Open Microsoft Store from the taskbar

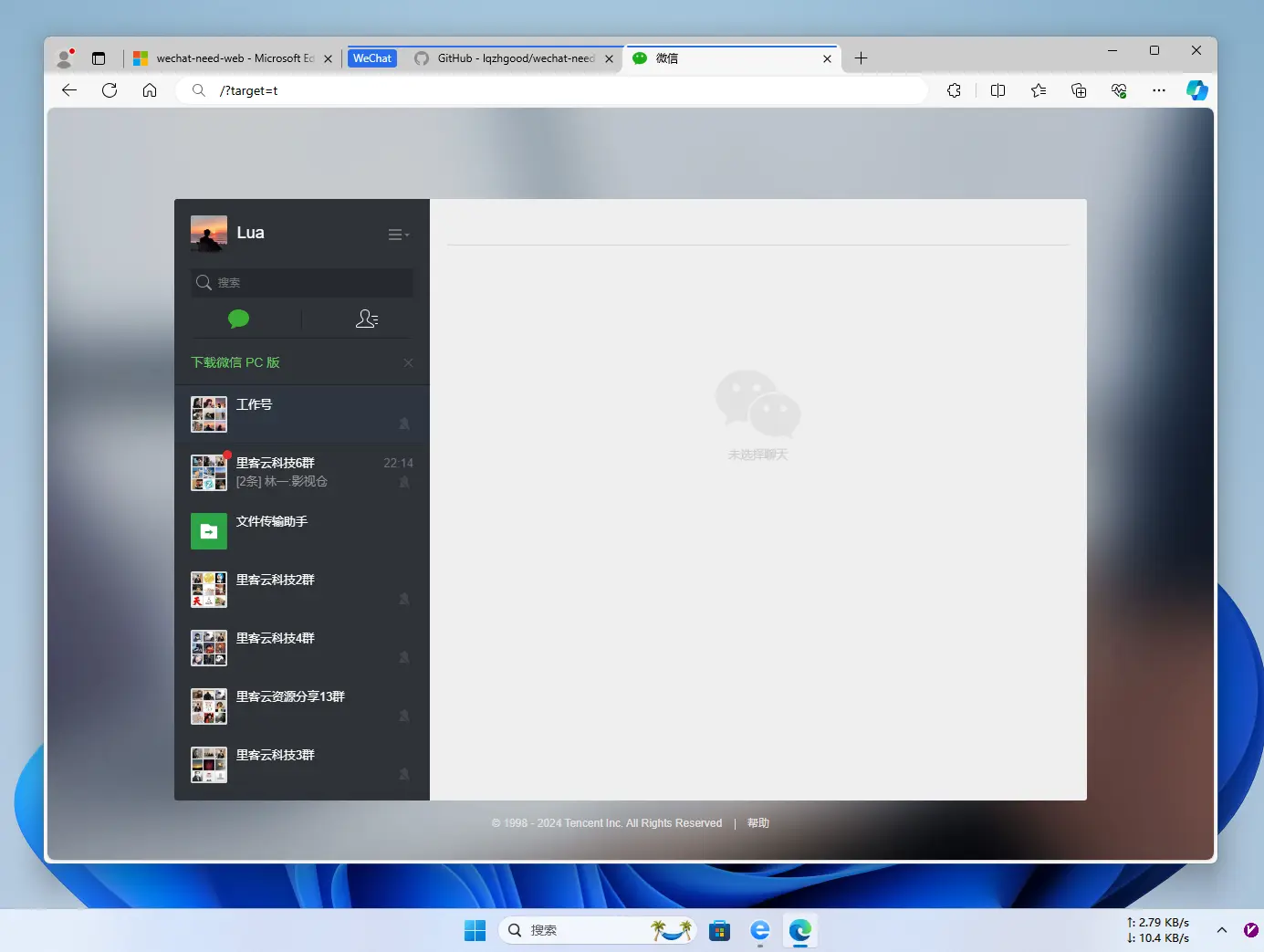coord(720,930)
